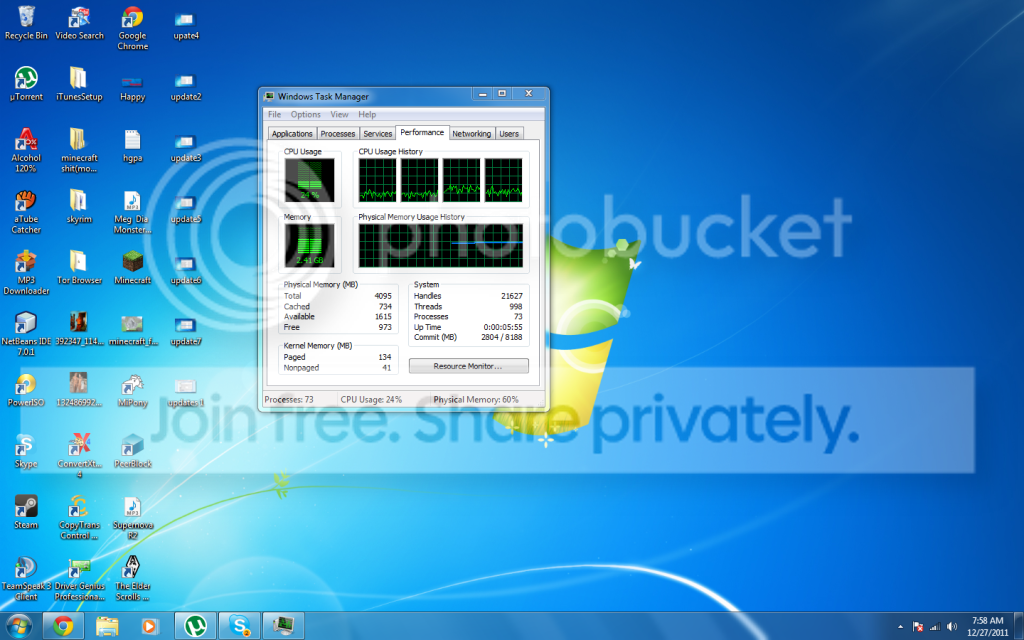Open the File menu in Task Manager
This screenshot has width=1024, height=640.
click(274, 114)
